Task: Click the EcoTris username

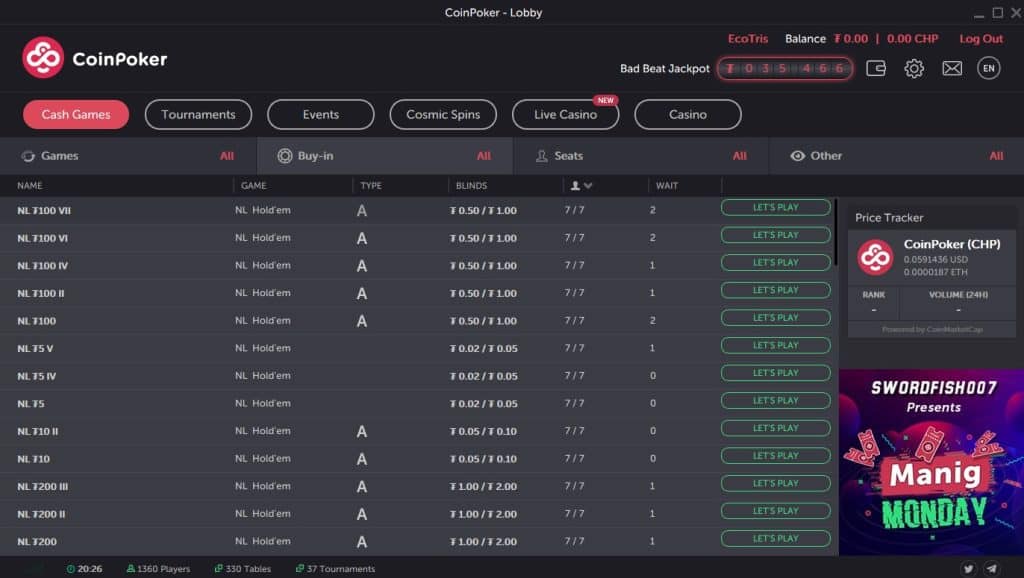Action: click(x=748, y=39)
